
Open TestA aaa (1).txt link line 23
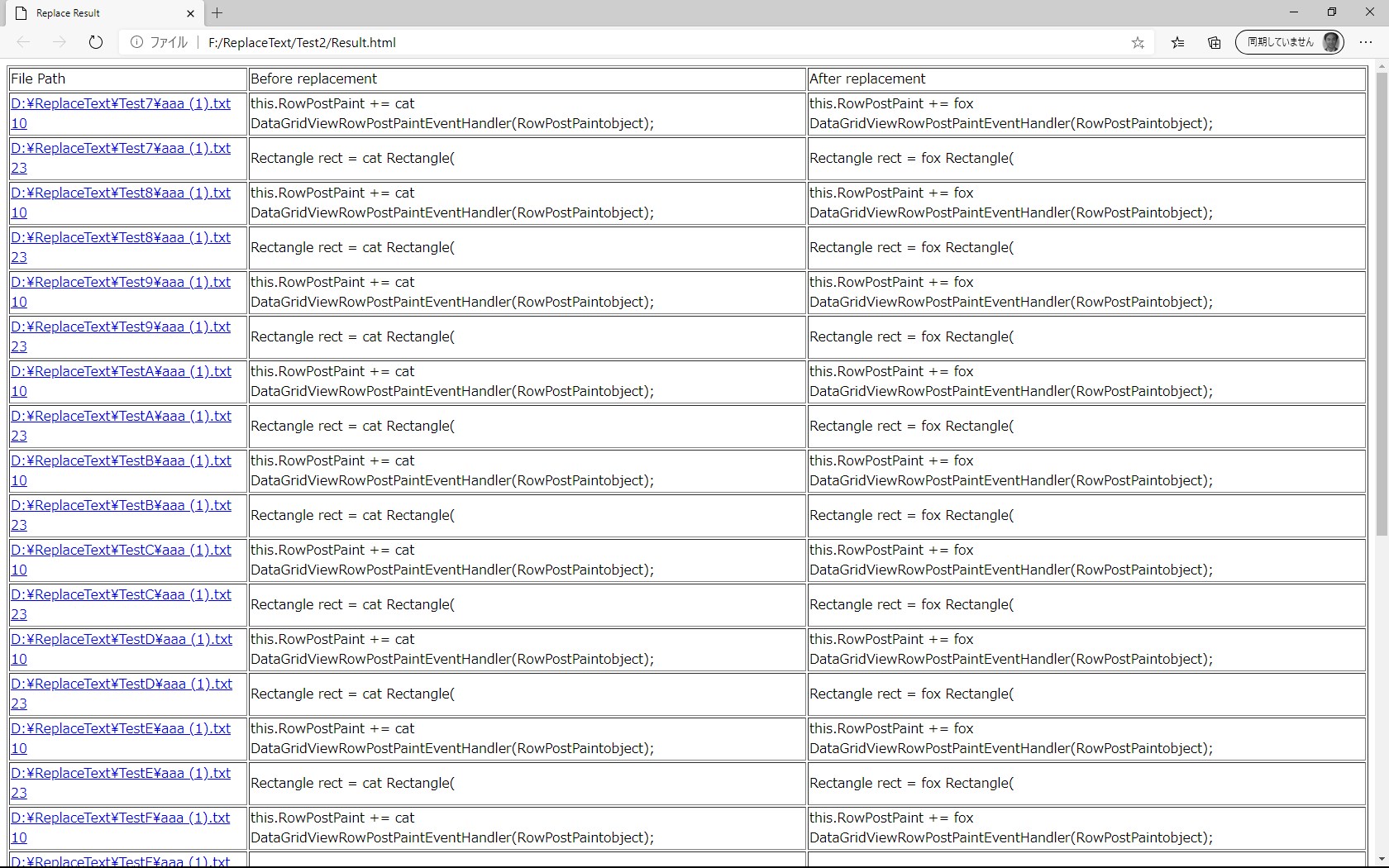(121, 426)
